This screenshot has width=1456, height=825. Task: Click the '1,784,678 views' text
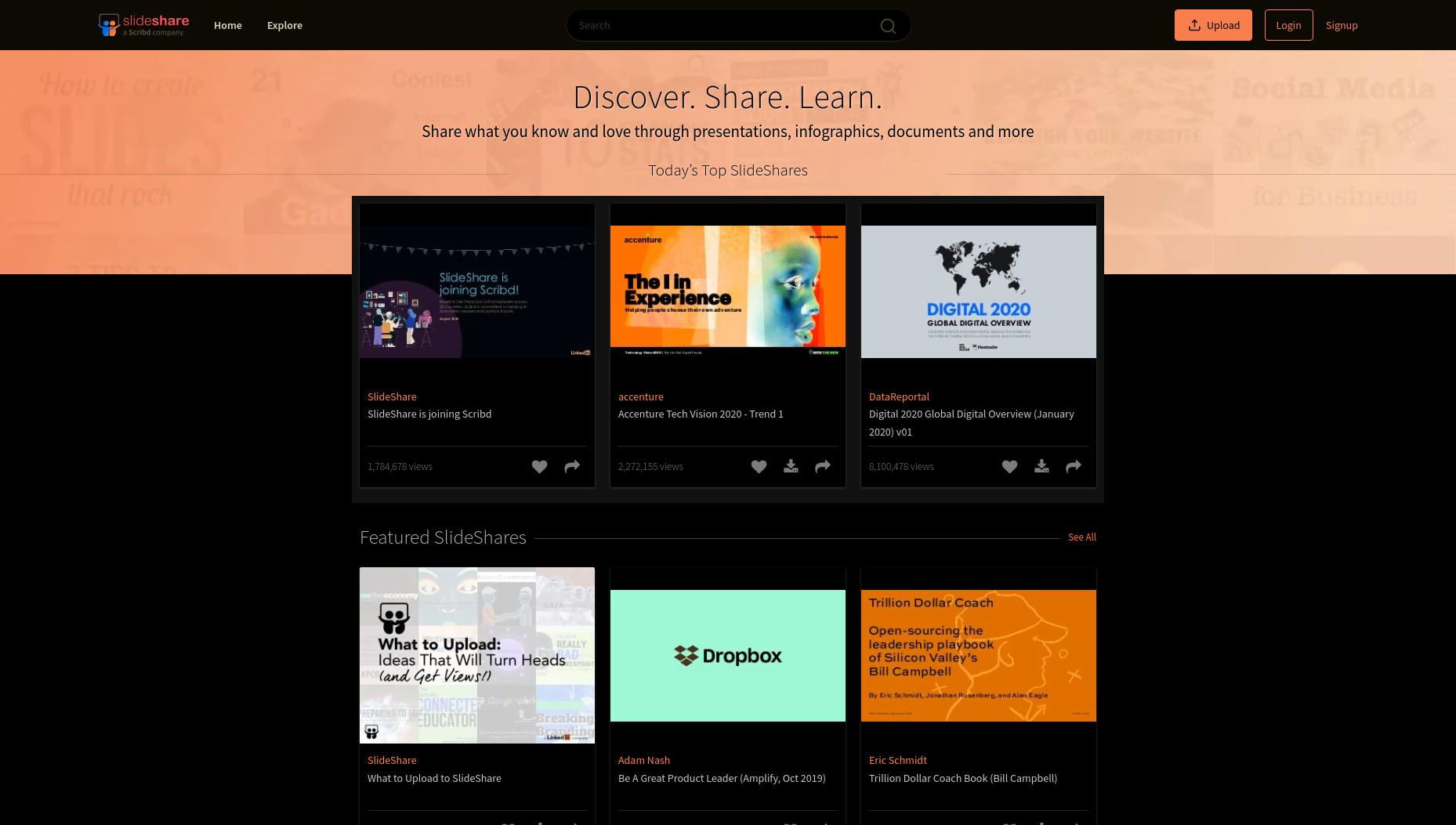(x=400, y=467)
